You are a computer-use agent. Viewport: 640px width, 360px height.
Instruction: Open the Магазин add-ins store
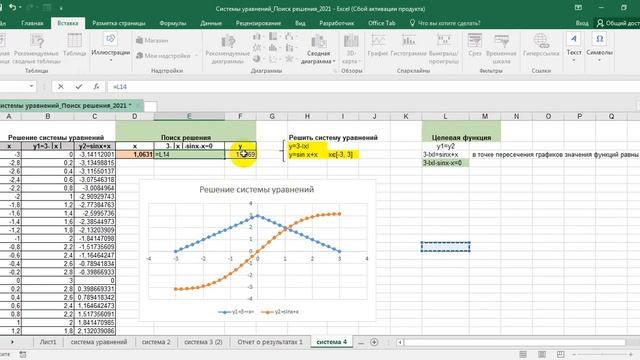pyautogui.click(x=152, y=40)
